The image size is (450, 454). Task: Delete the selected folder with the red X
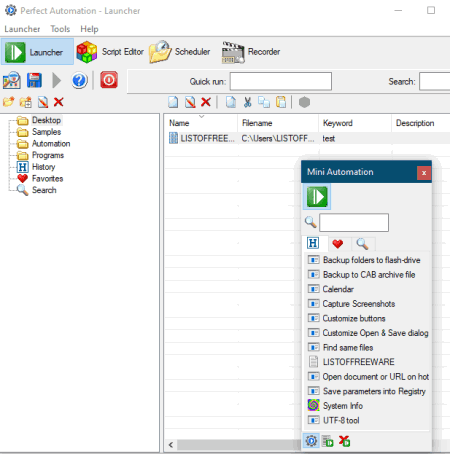[x=59, y=102]
